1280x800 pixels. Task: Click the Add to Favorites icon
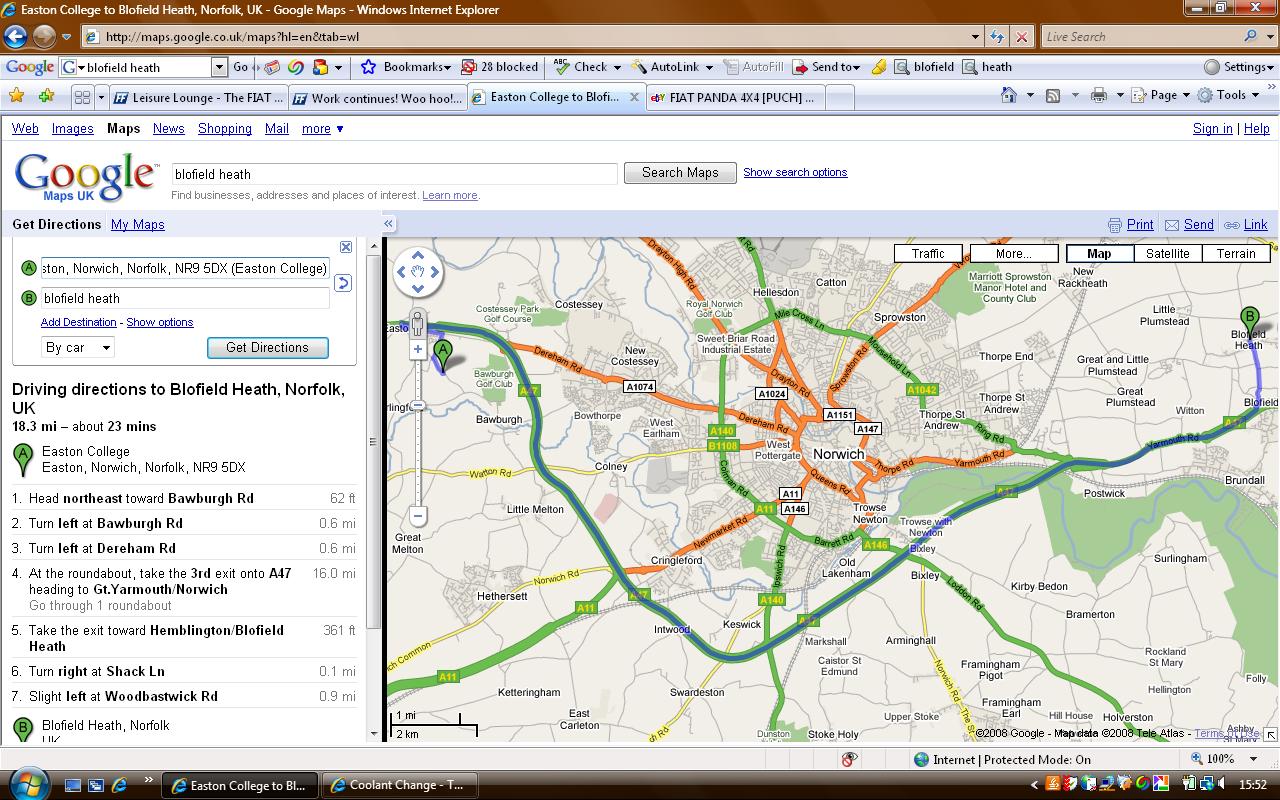[46, 96]
